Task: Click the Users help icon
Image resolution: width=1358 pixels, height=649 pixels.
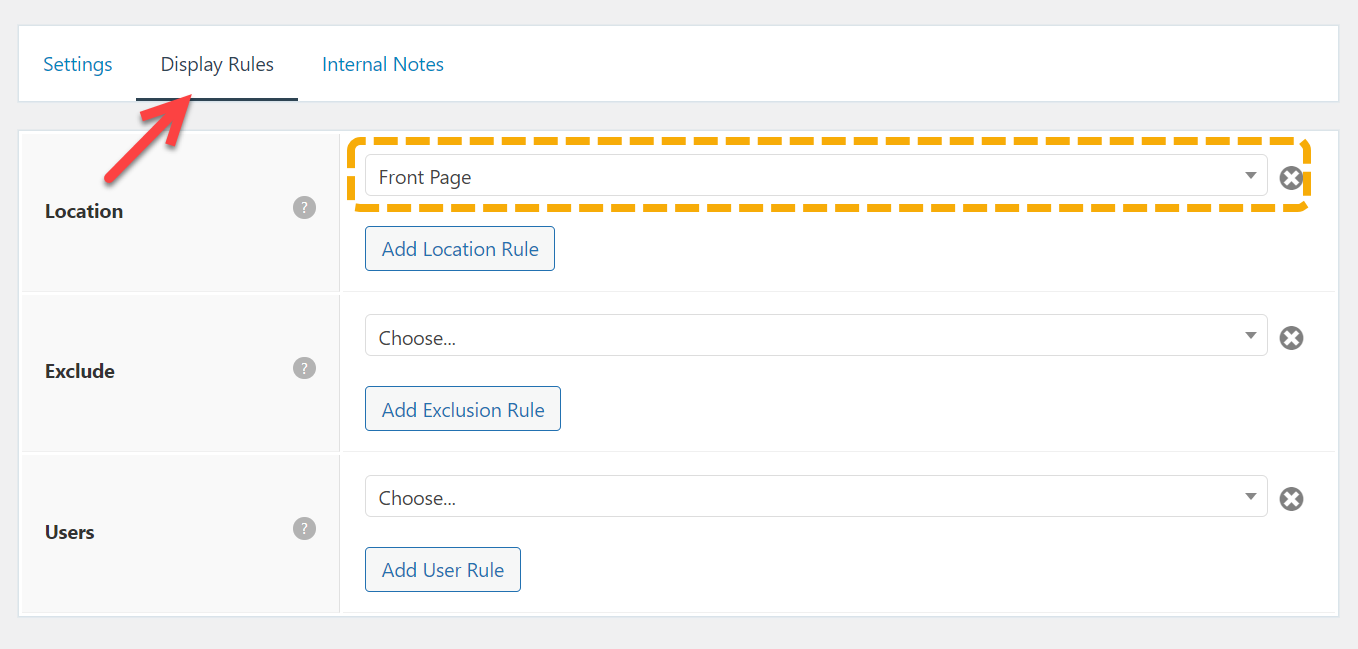Action: tap(304, 528)
